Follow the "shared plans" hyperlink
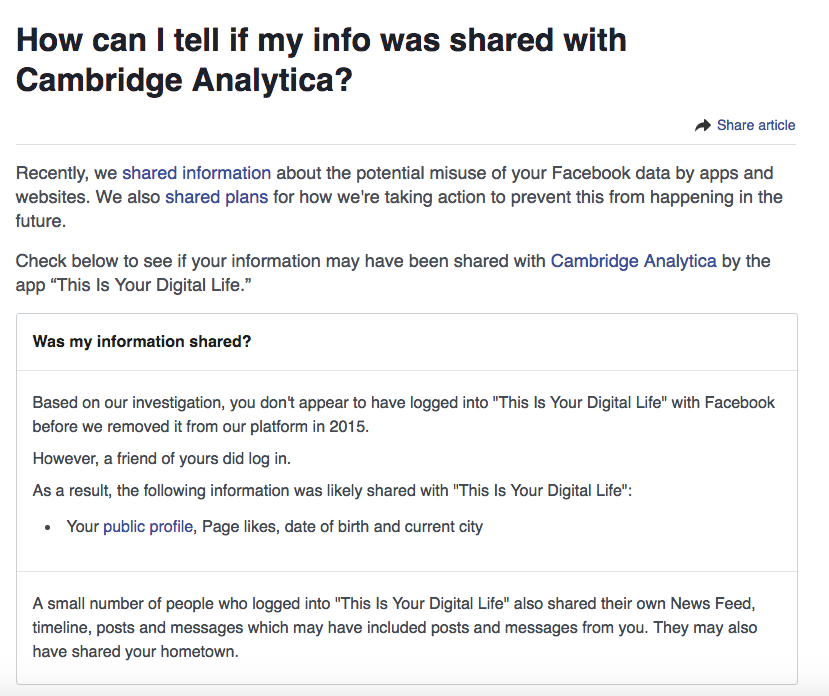 pyautogui.click(x=216, y=197)
